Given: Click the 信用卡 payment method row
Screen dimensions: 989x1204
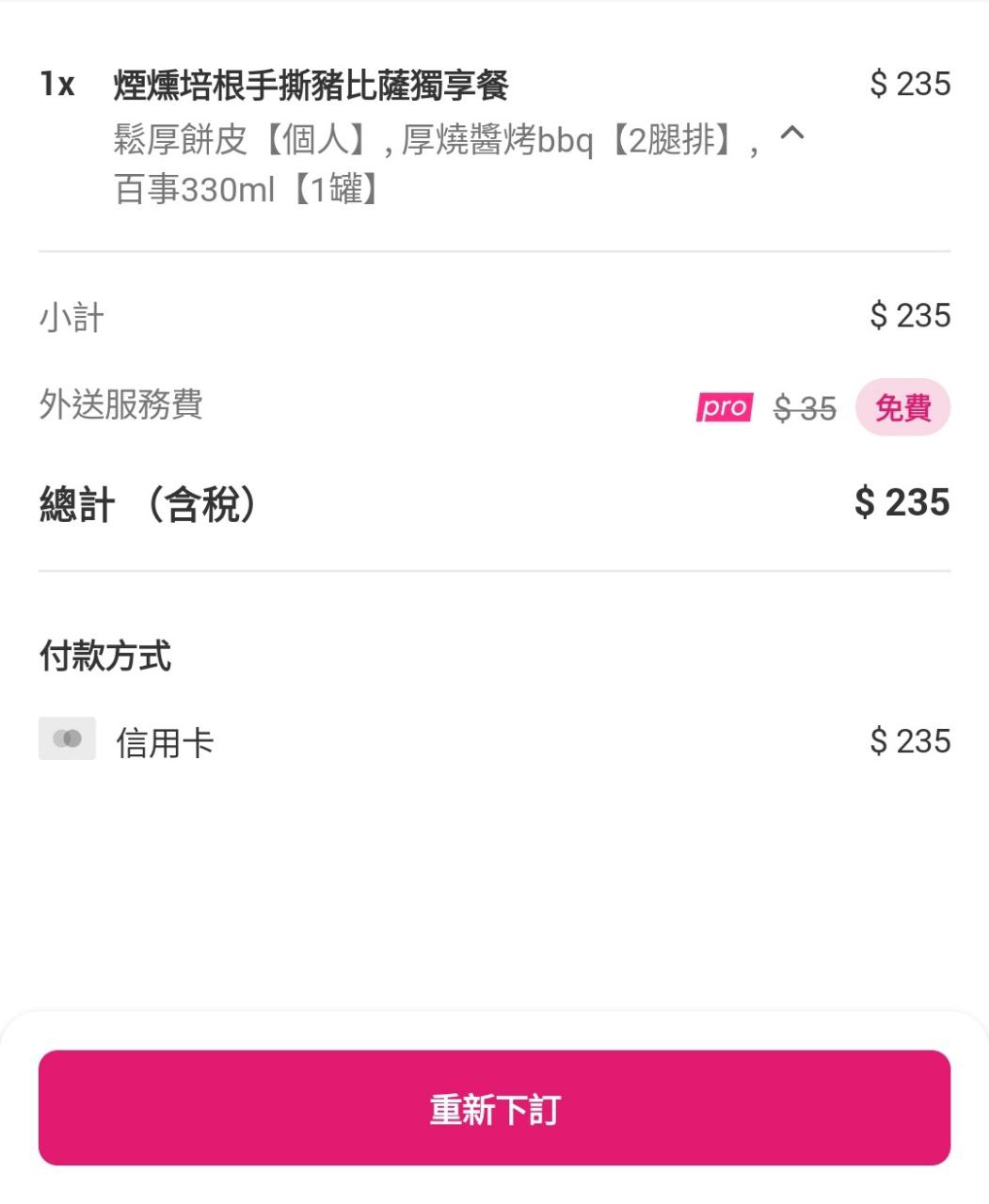Looking at the screenshot, I should pyautogui.click(x=494, y=740).
